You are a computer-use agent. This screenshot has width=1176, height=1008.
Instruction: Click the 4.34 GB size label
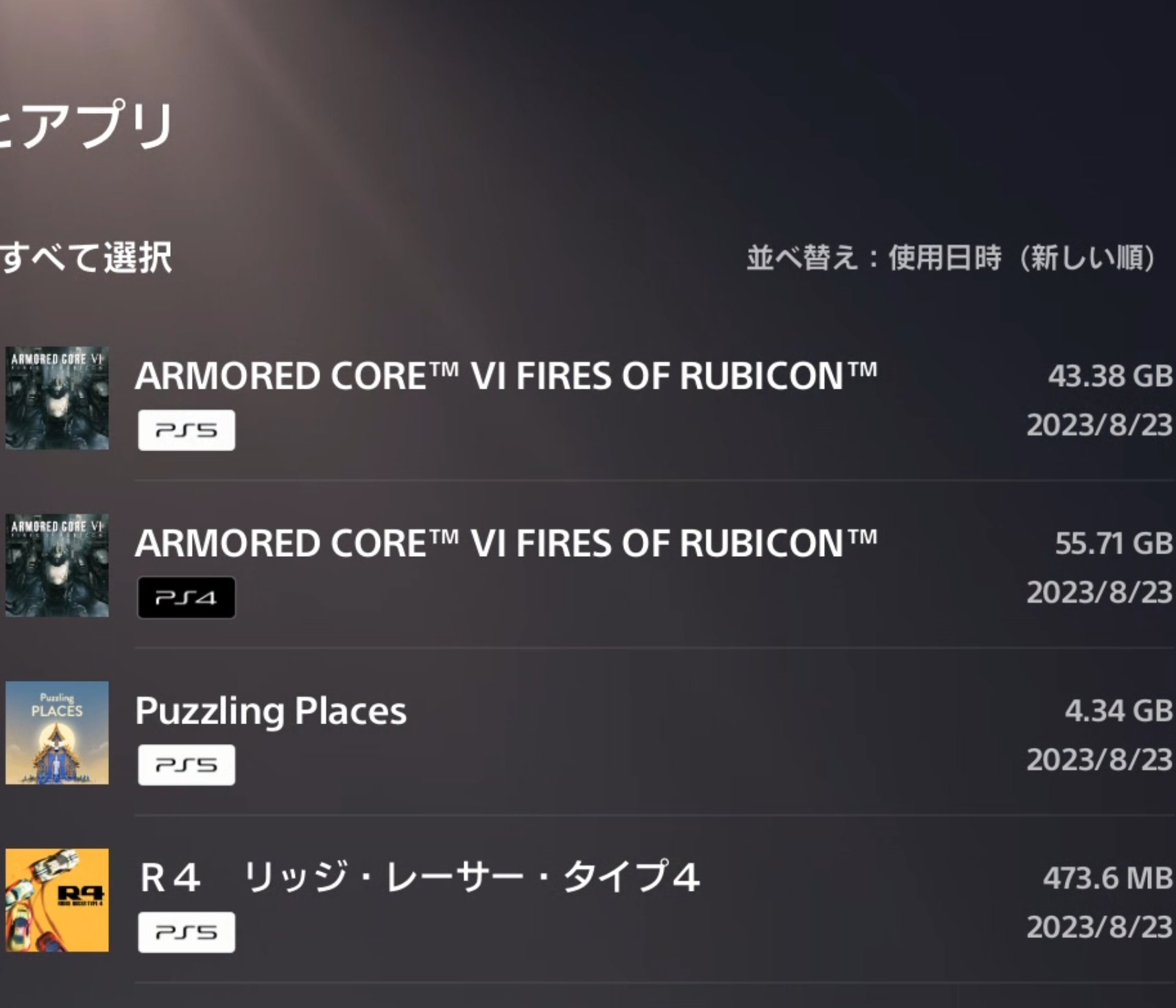coord(1118,710)
